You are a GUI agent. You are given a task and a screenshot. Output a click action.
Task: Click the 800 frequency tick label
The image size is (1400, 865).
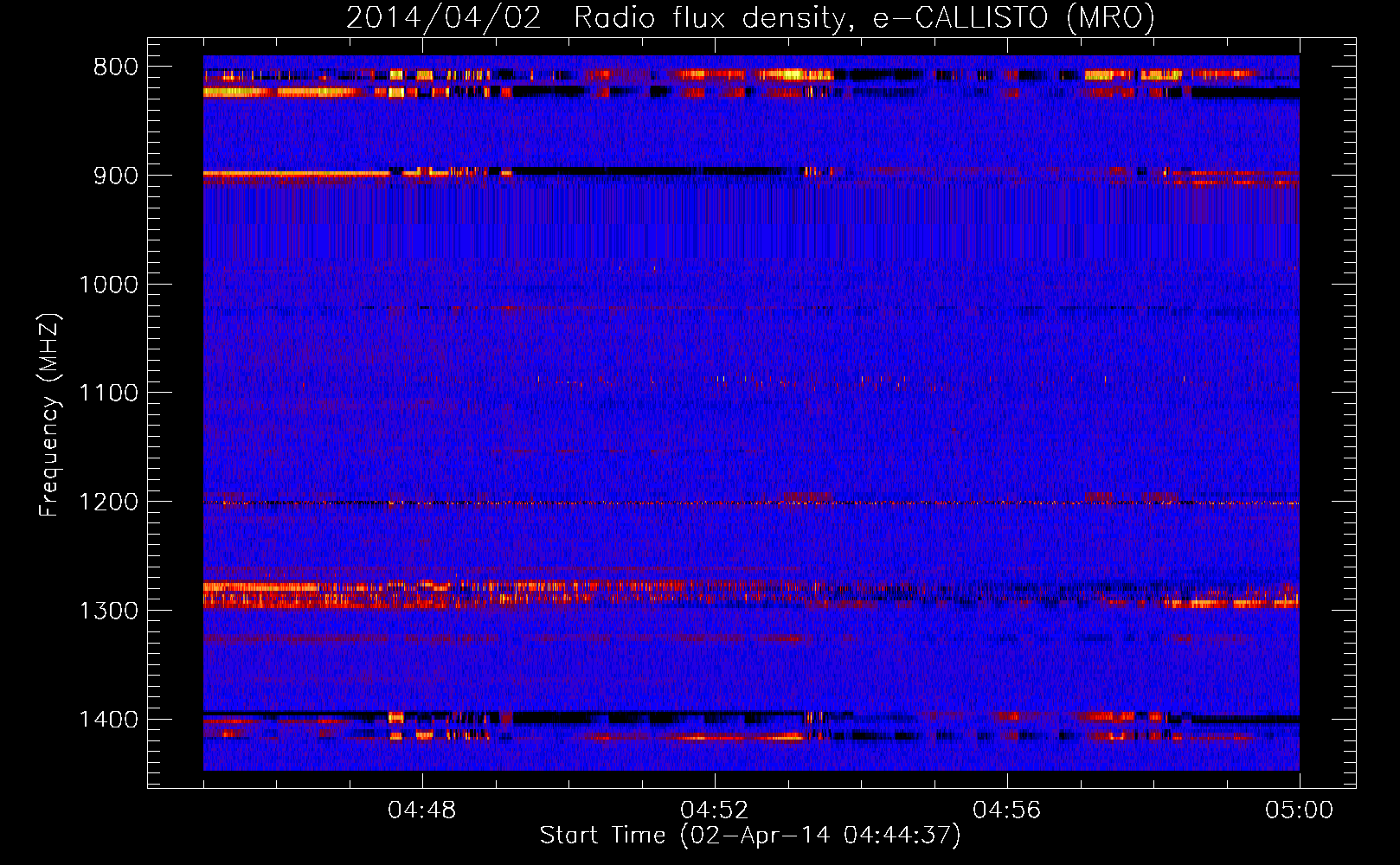[116, 67]
